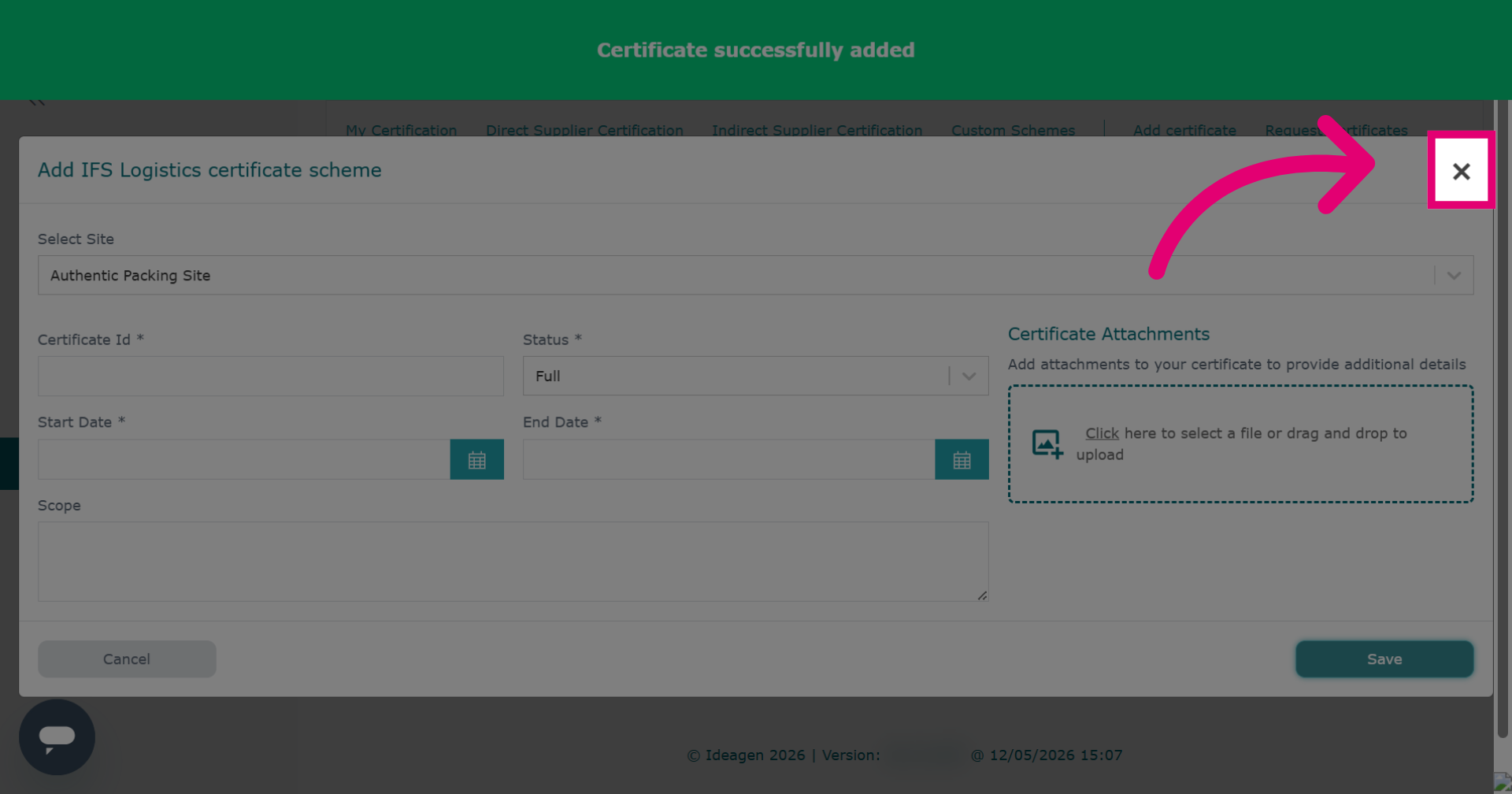The width and height of the screenshot is (1512, 794).
Task: Switch to My Certification tab
Action: coord(401,130)
